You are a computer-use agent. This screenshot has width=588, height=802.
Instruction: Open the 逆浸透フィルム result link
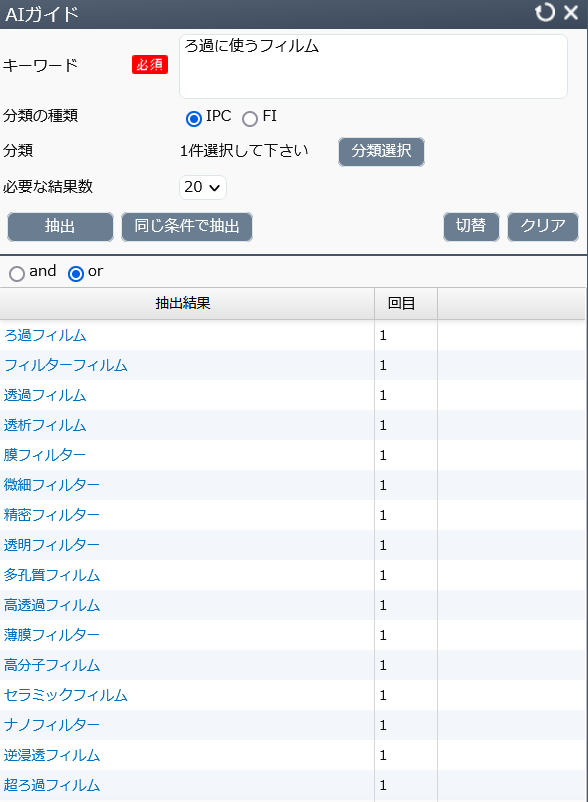pyautogui.click(x=52, y=755)
